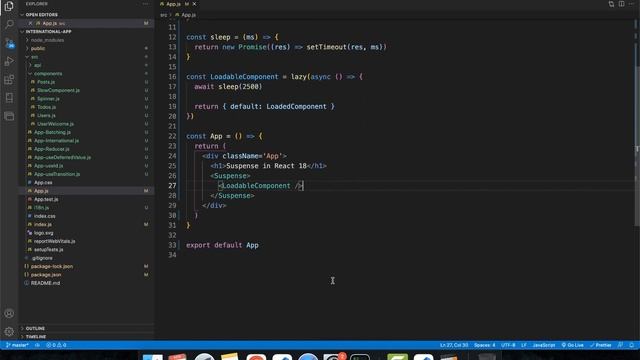
Task: Open App.css file
Action: coord(43,182)
